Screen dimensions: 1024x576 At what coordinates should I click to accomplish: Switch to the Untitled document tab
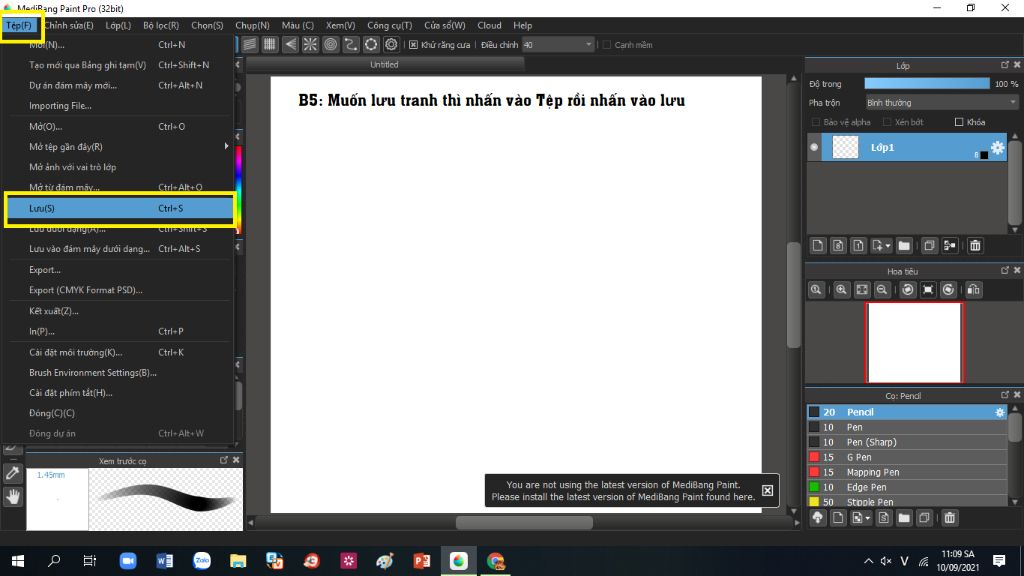coord(384,65)
